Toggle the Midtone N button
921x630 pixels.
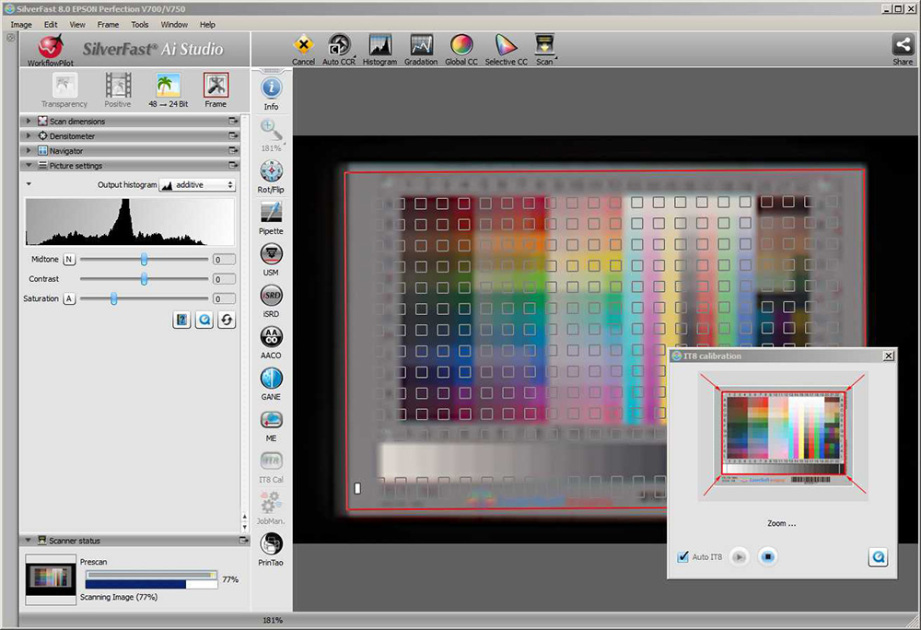(x=69, y=259)
